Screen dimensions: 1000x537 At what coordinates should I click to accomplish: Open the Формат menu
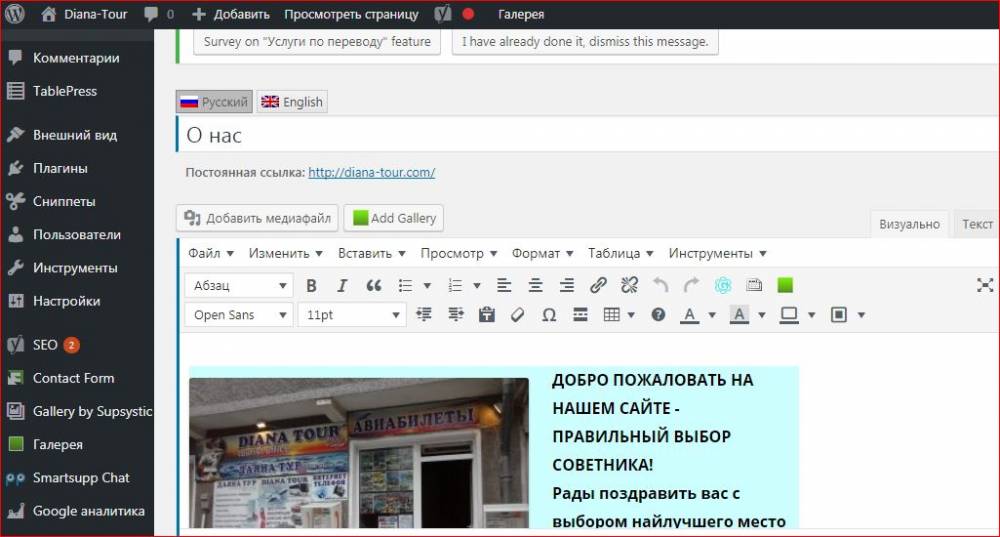coord(542,253)
